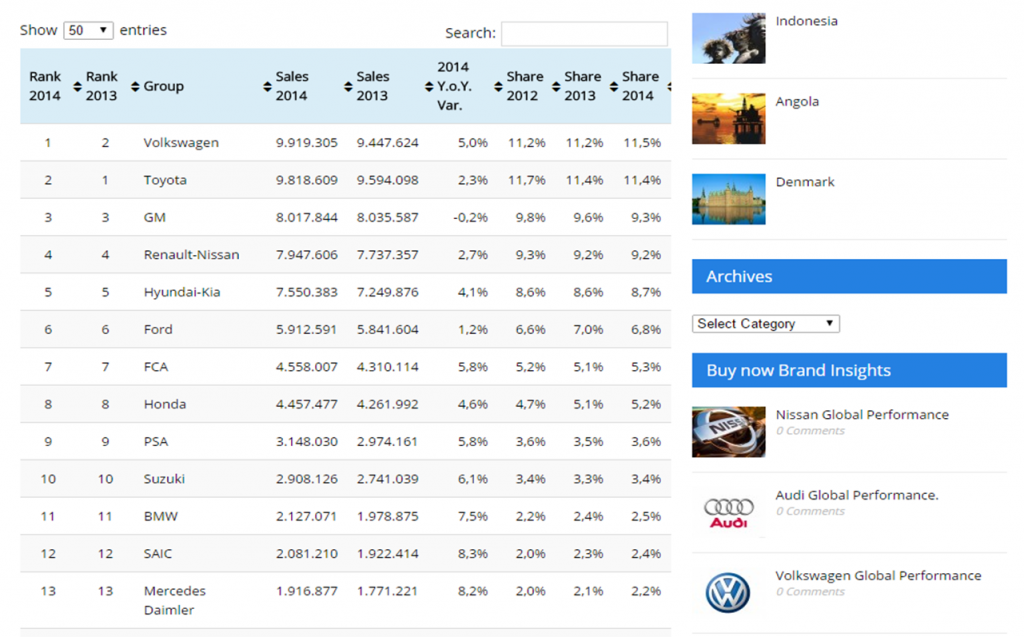Click 0 Comments under Nissan Global Performance

coord(810,431)
